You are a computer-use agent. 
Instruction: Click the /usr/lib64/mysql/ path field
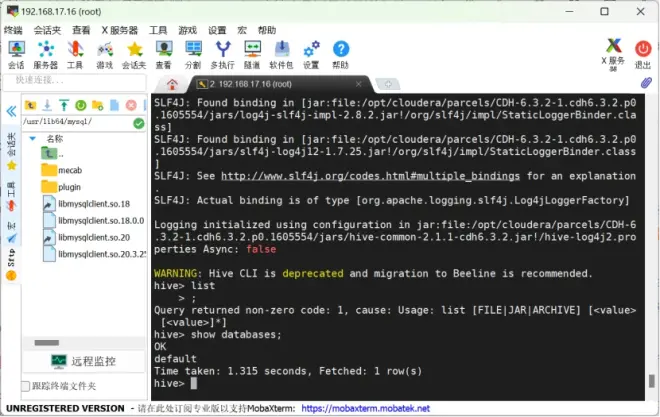77,122
